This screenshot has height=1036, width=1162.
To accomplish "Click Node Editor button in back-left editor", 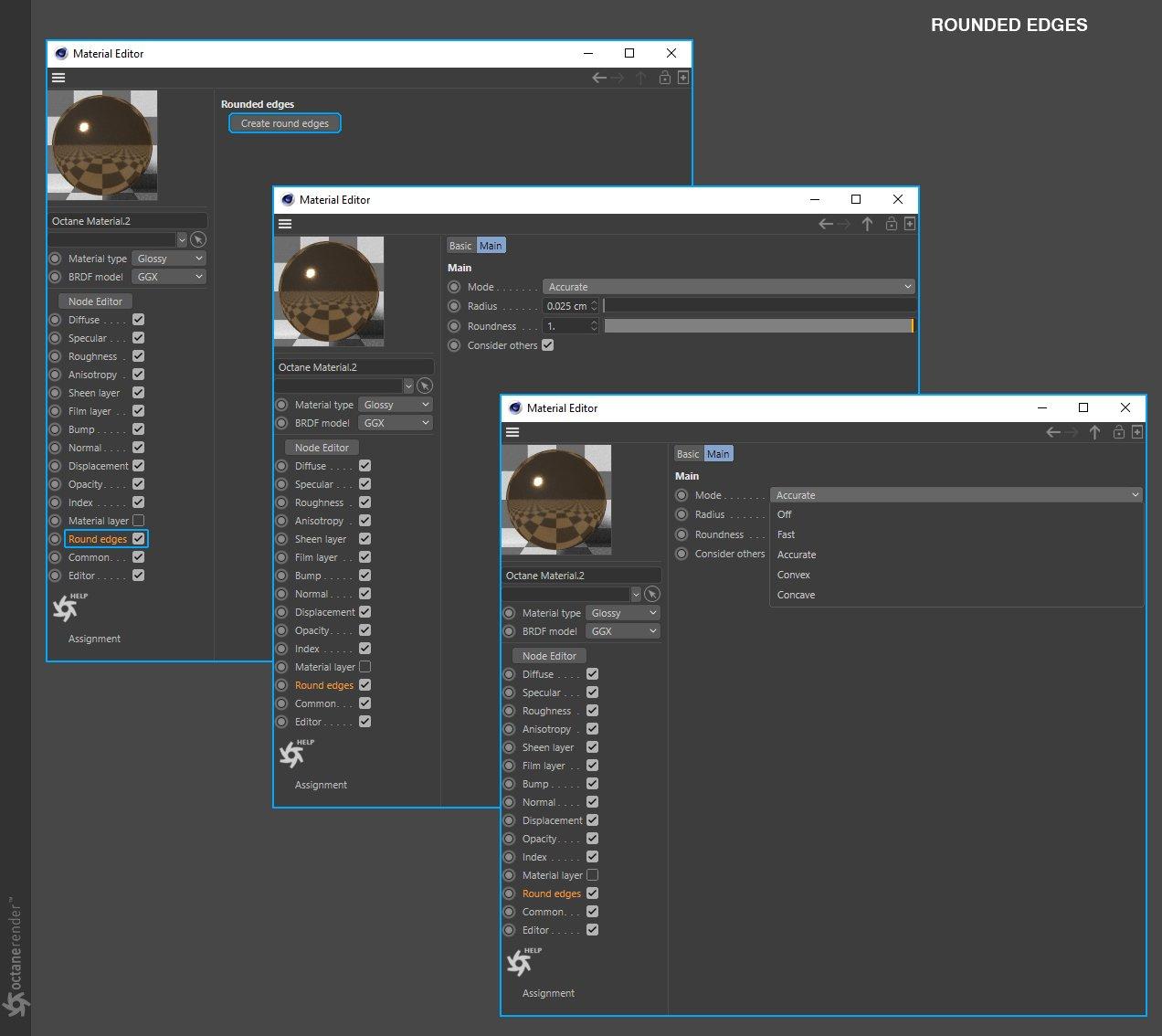I will coord(95,301).
